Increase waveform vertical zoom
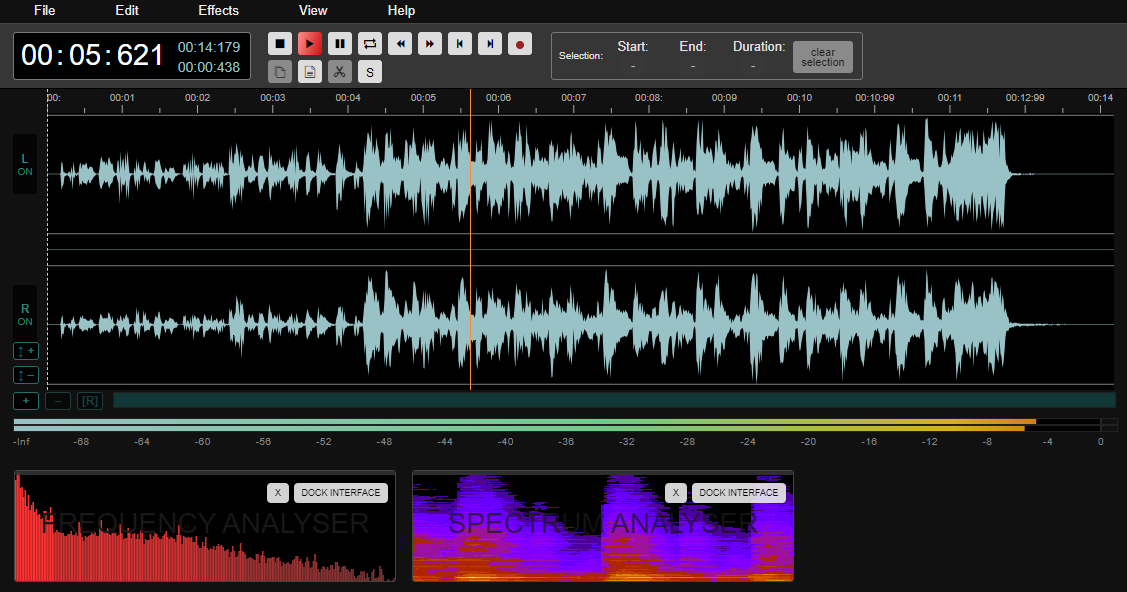 tap(25, 351)
